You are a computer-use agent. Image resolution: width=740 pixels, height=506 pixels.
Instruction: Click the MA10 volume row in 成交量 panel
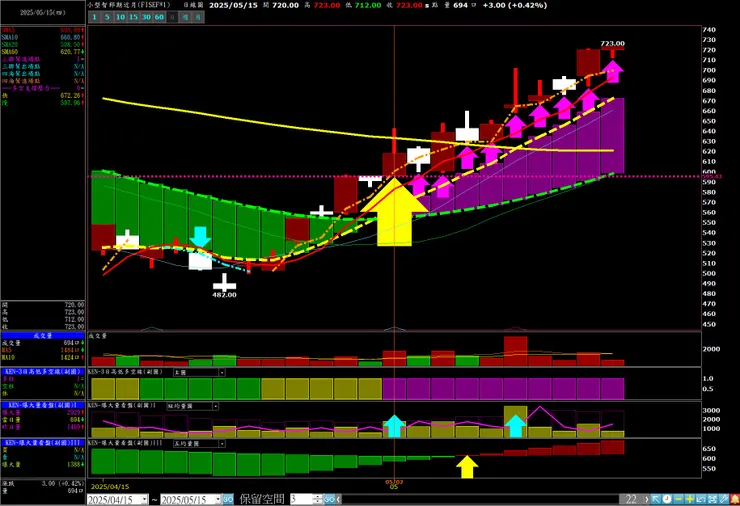(x=43, y=357)
